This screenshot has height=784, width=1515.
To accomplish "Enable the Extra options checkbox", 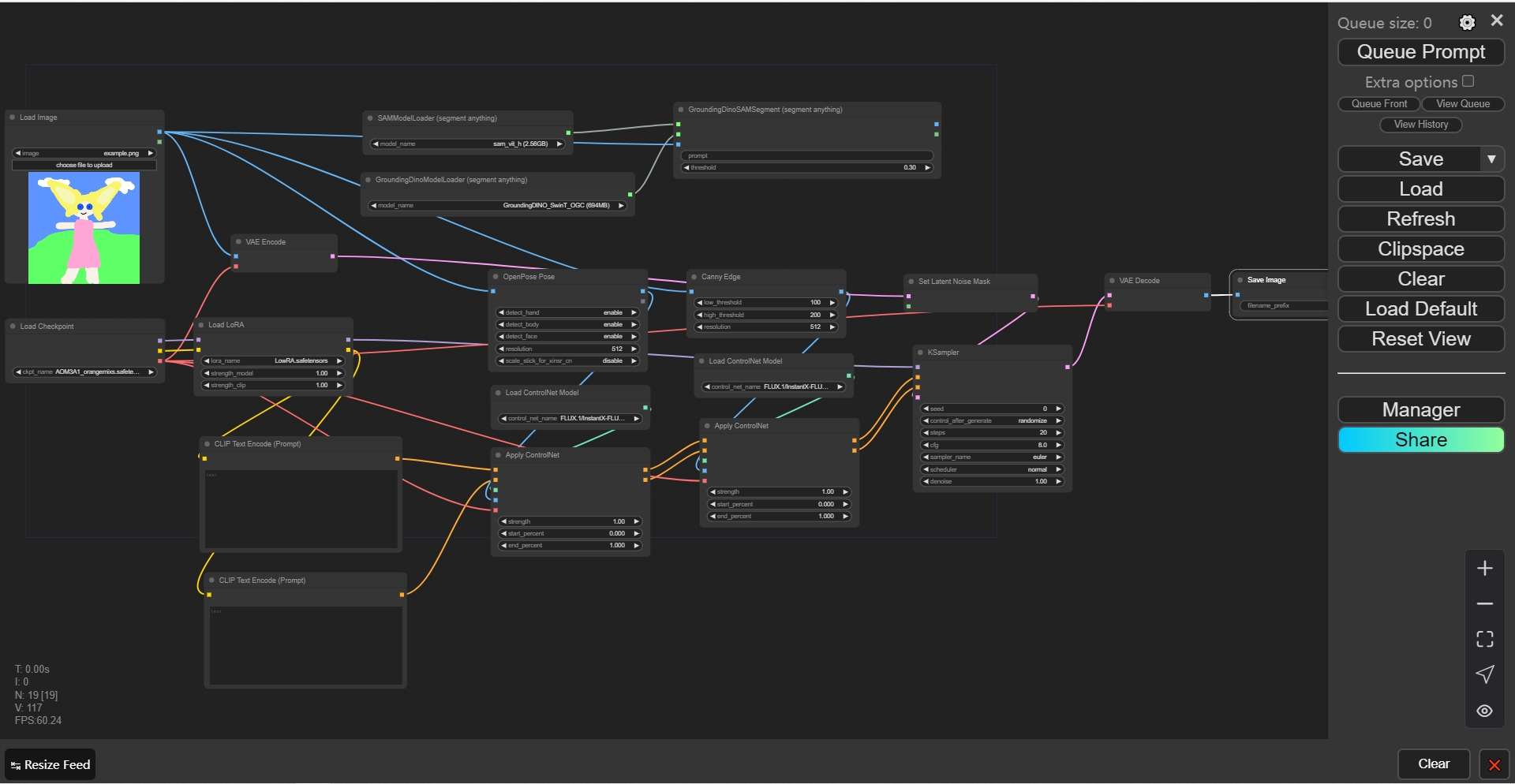I will pyautogui.click(x=1468, y=81).
